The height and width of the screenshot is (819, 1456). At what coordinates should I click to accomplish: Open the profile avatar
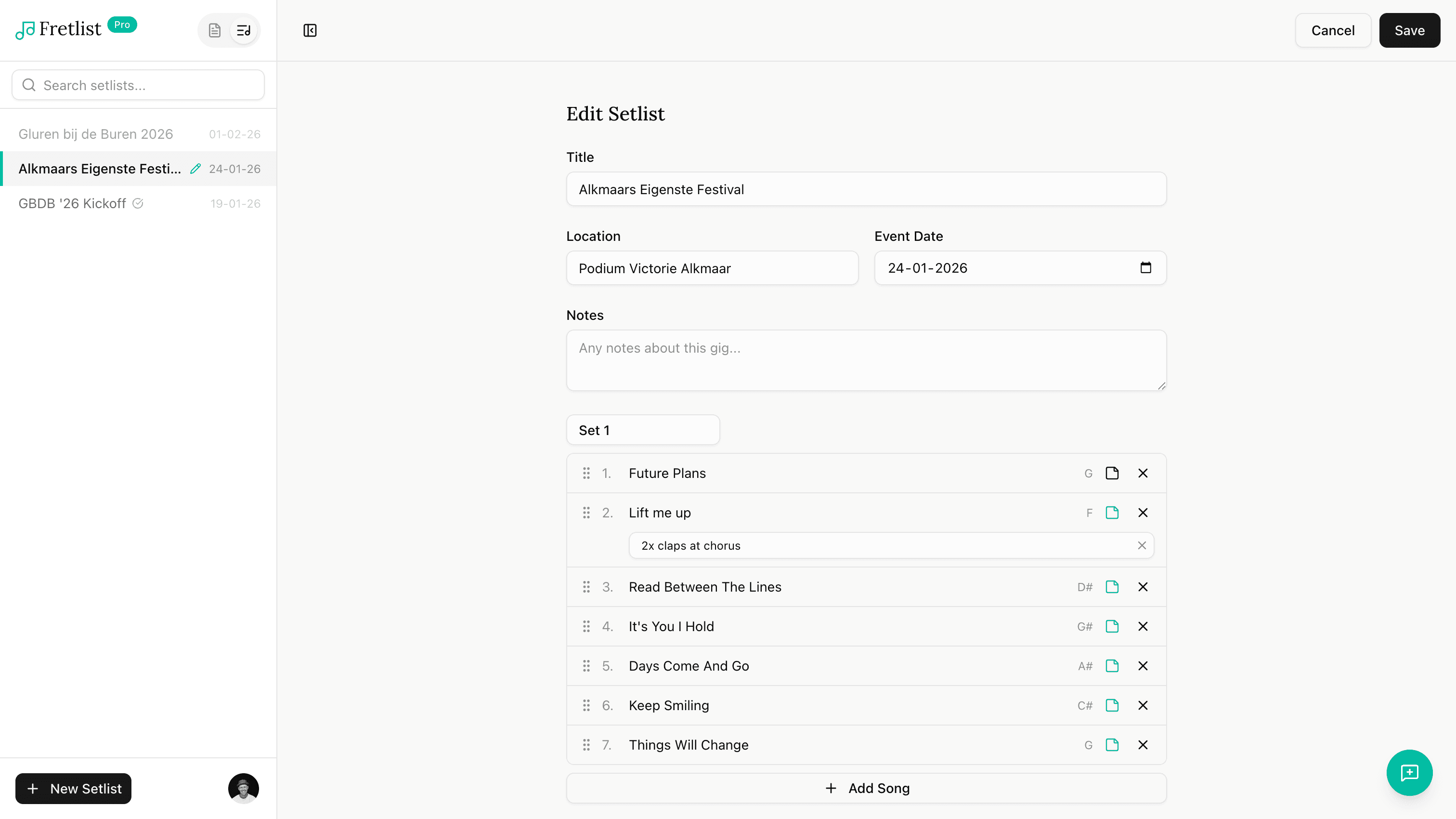pyautogui.click(x=243, y=789)
